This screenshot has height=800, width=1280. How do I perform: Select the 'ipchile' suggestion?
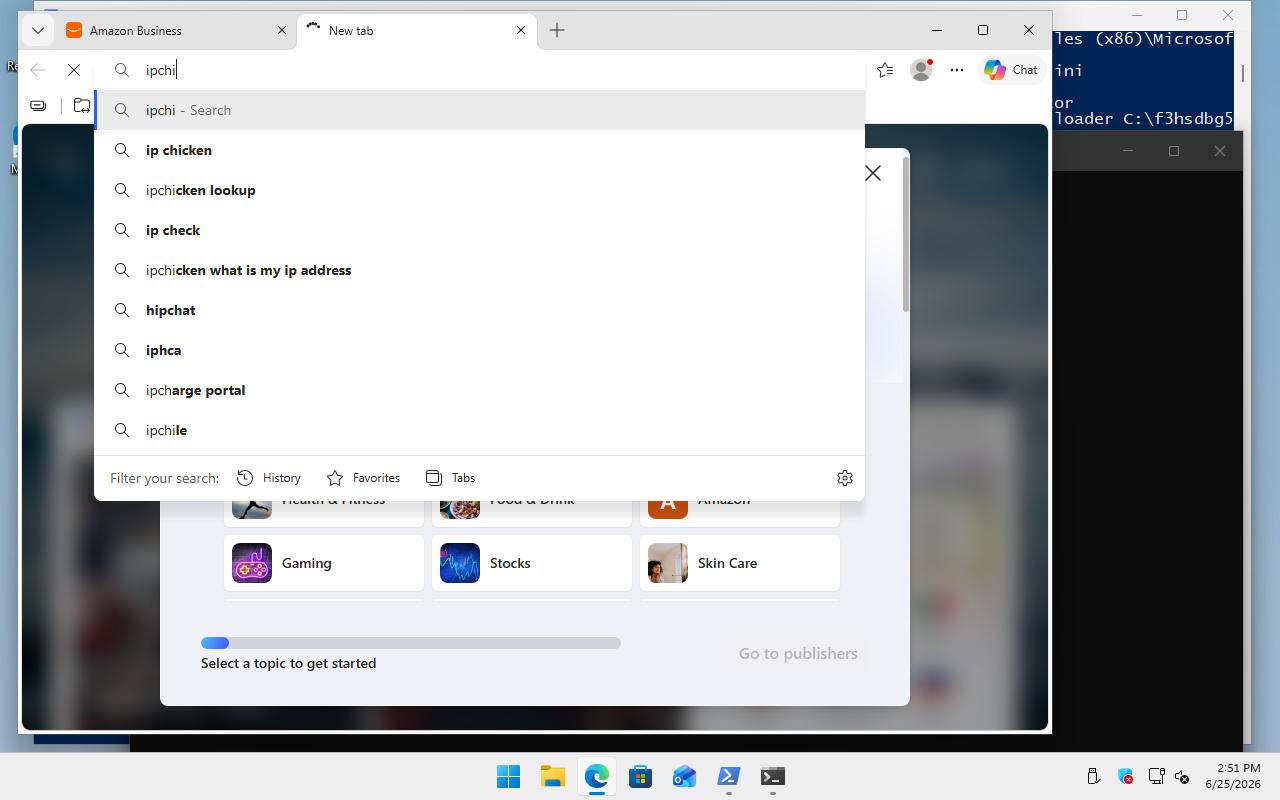[x=480, y=430]
